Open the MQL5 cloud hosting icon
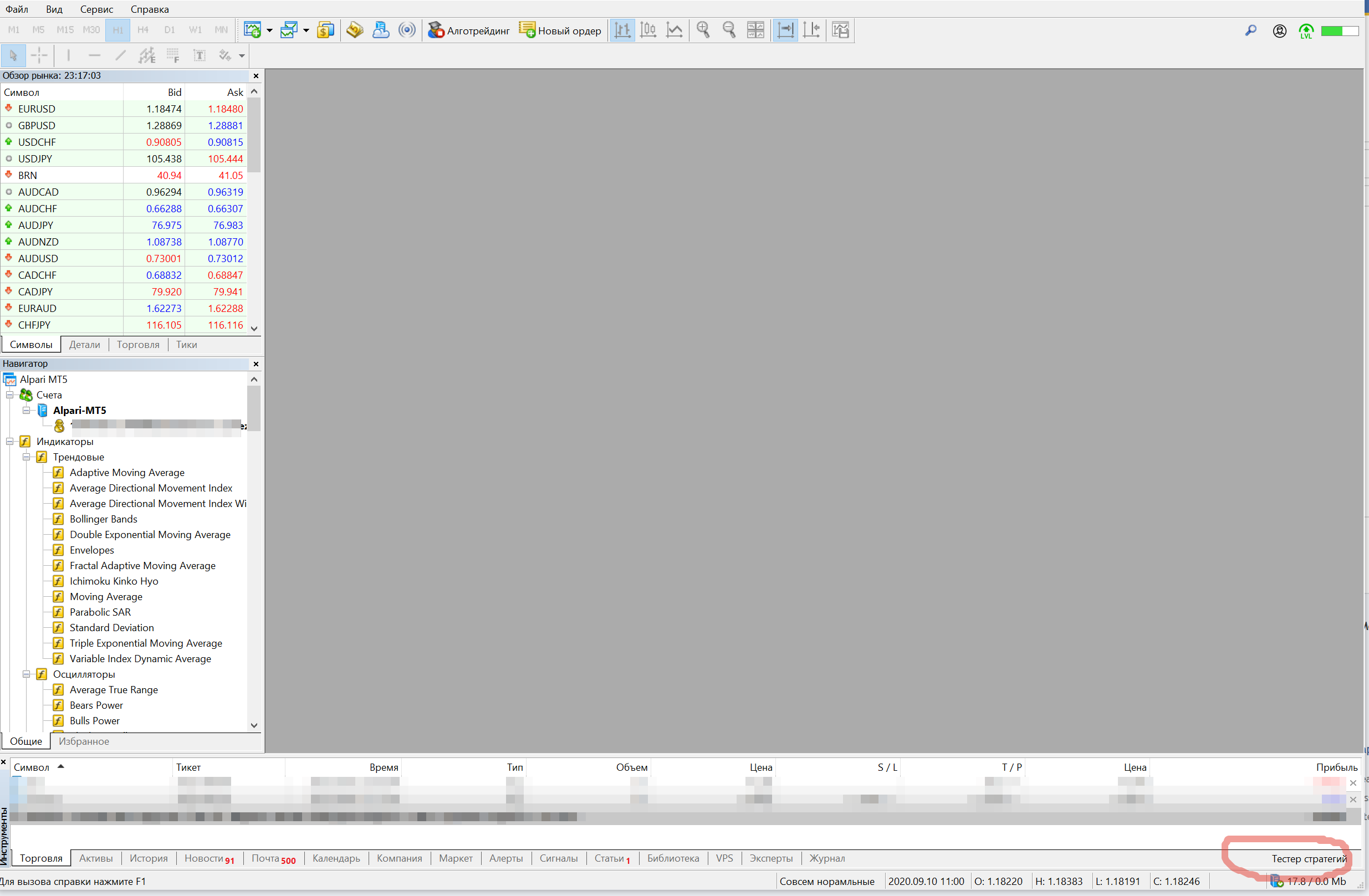This screenshot has height=896, width=1369. (x=381, y=30)
